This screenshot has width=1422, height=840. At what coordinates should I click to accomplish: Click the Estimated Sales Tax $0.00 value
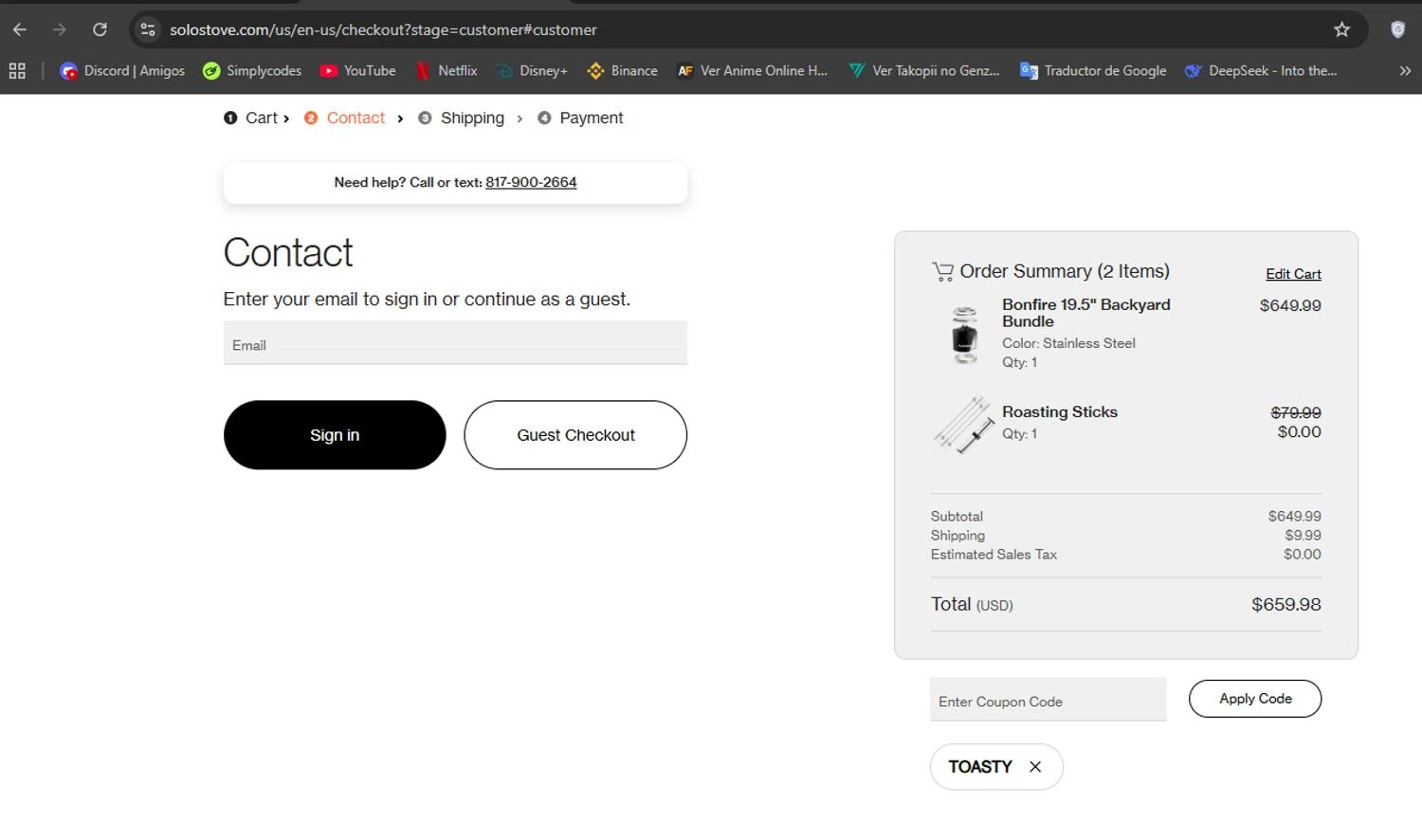(x=1302, y=555)
